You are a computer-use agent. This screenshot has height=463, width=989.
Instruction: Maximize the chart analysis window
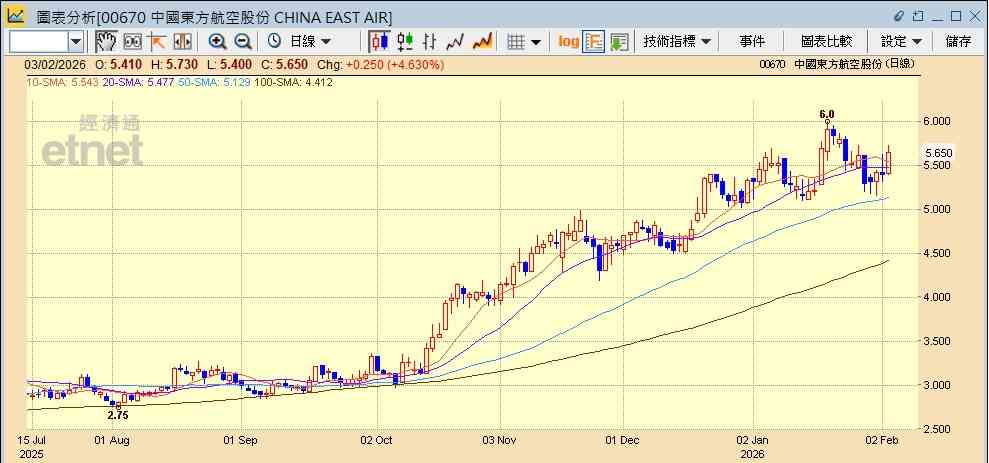point(956,16)
